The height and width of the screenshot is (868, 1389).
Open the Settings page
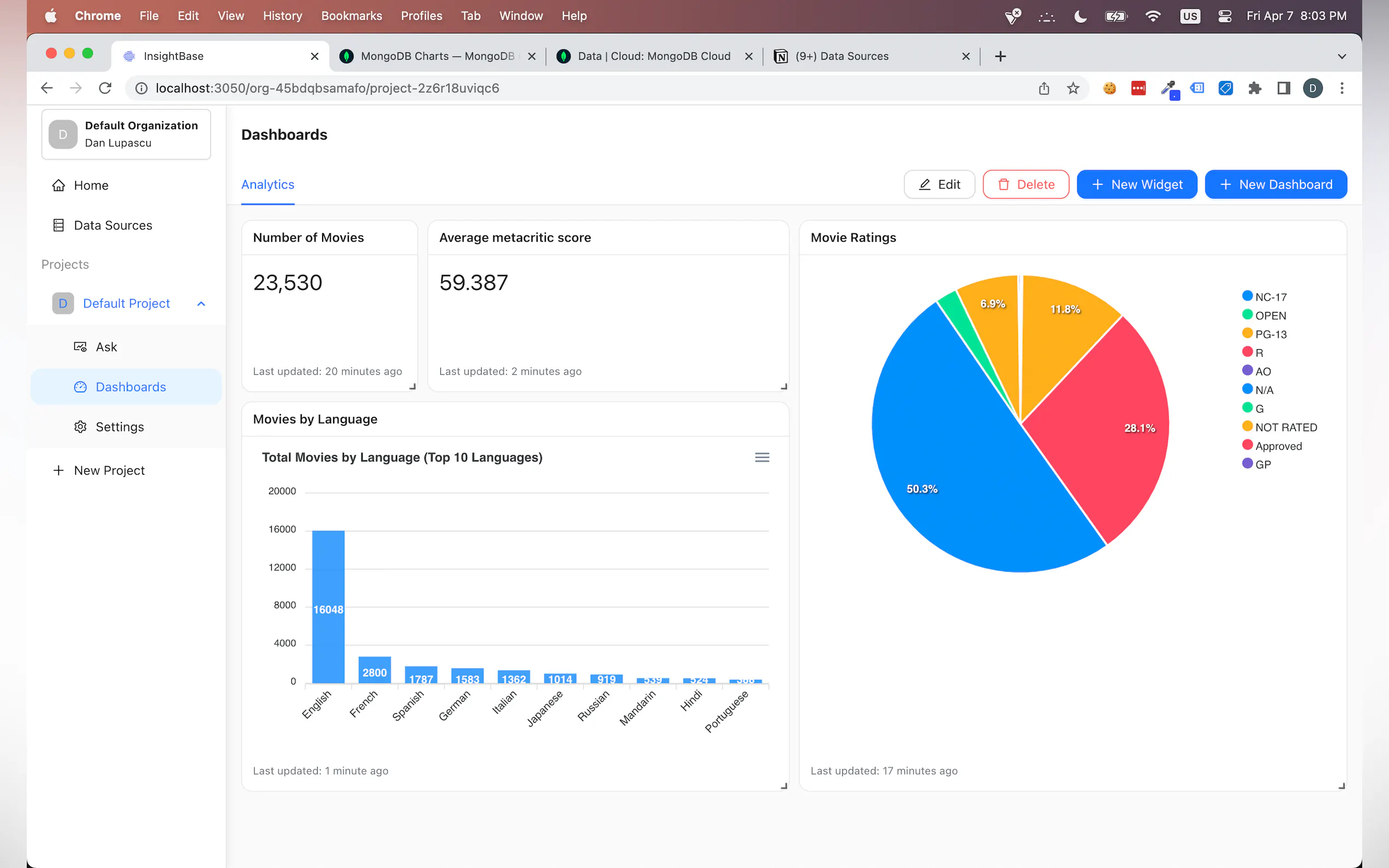pos(119,426)
